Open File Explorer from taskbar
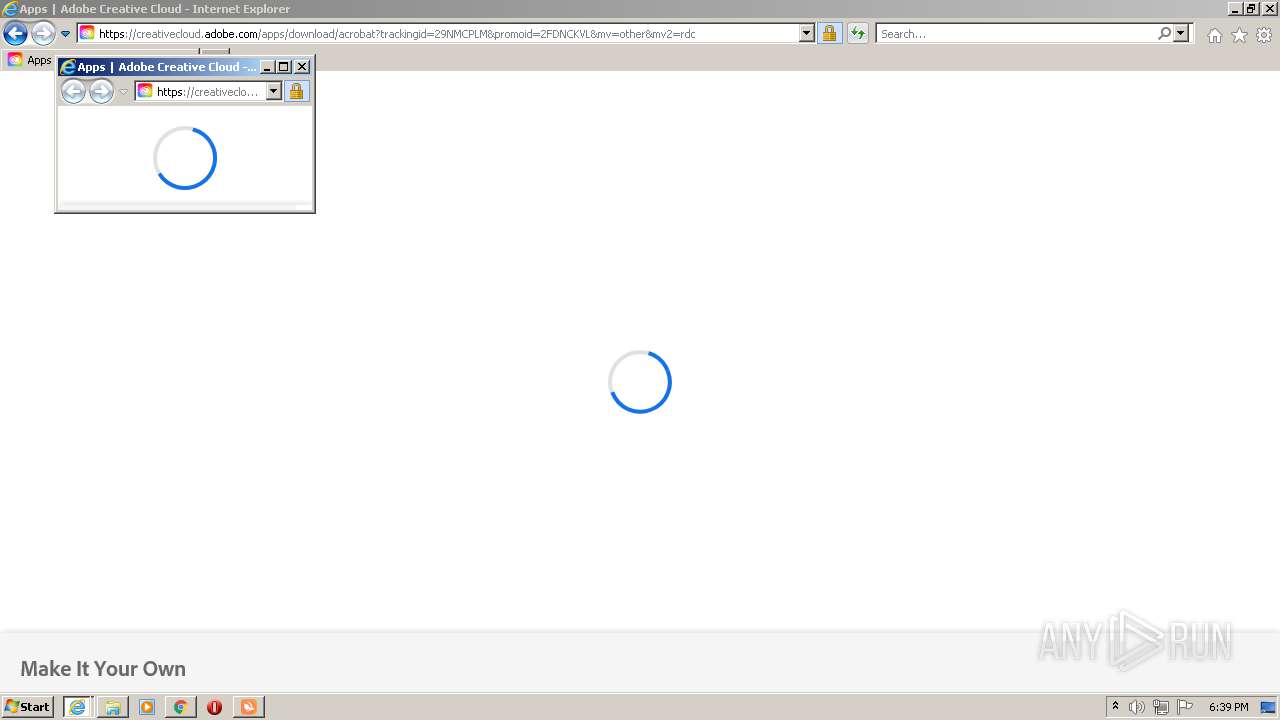Image resolution: width=1280 pixels, height=720 pixels. point(113,707)
